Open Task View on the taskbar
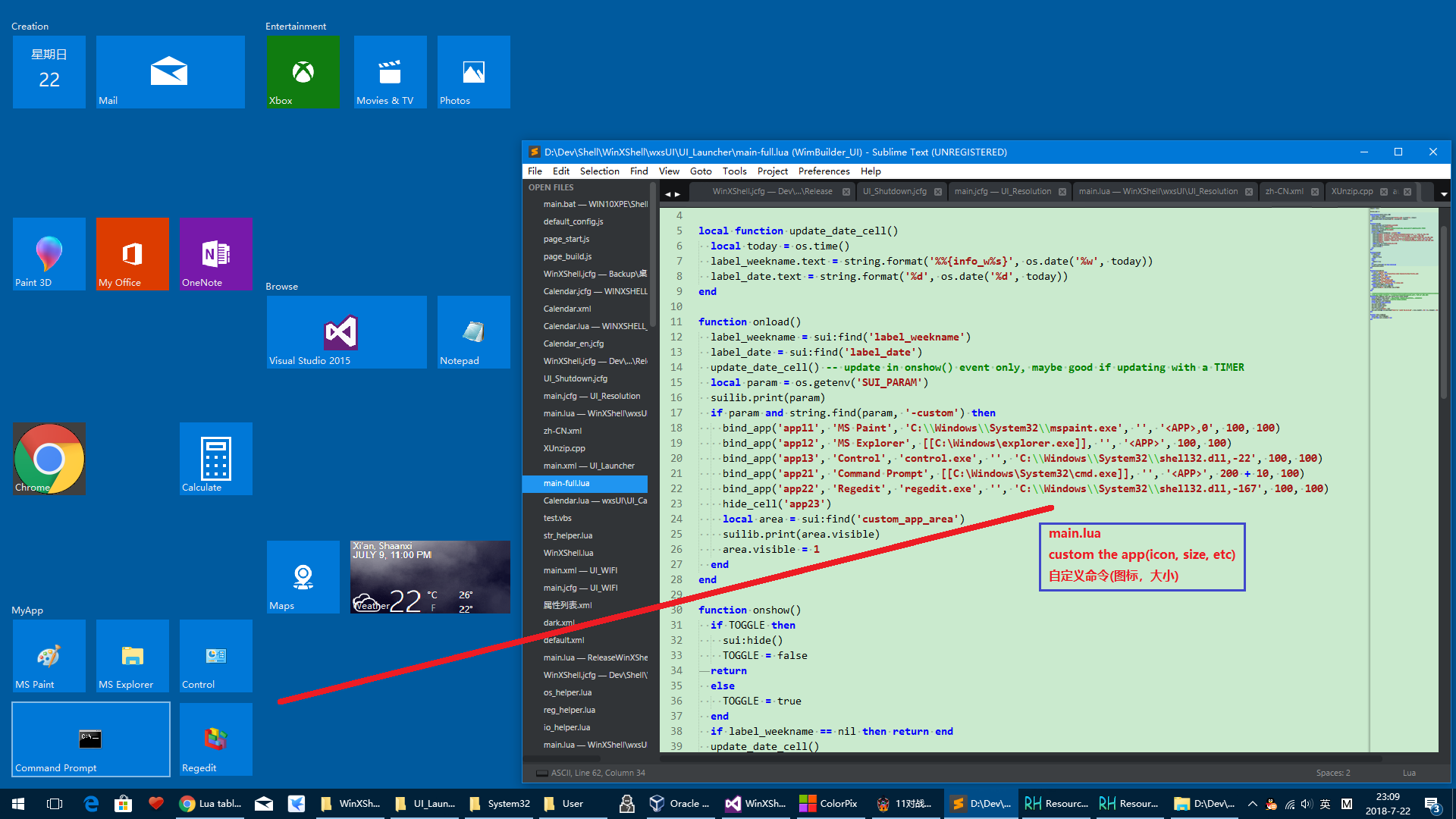 coord(55,804)
